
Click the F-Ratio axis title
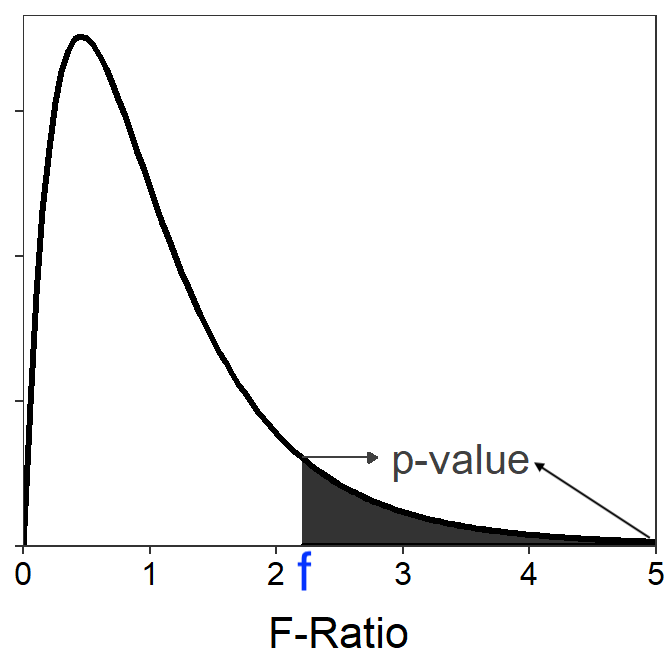[x=339, y=633]
